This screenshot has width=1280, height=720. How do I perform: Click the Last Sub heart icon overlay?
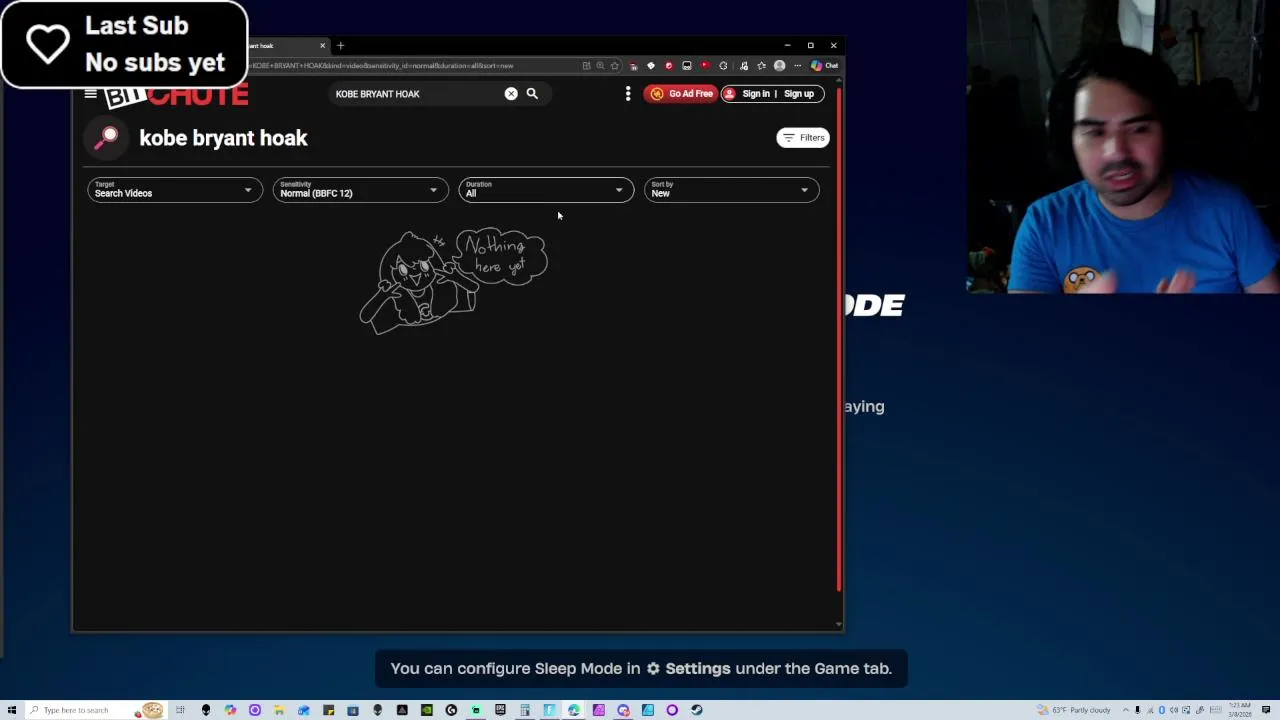pyautogui.click(x=48, y=45)
